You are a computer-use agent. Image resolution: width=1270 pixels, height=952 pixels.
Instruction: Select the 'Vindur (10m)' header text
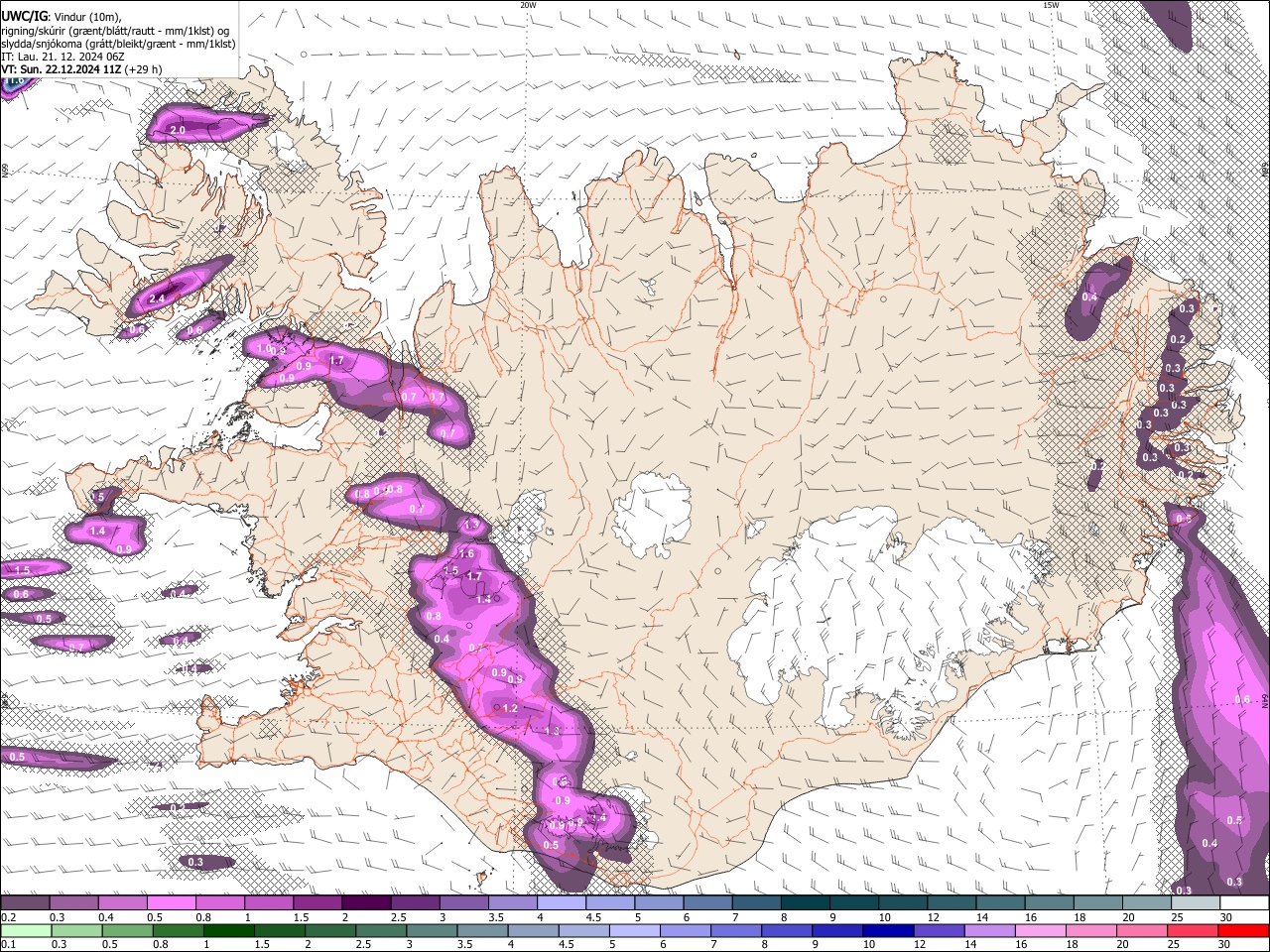click(86, 17)
